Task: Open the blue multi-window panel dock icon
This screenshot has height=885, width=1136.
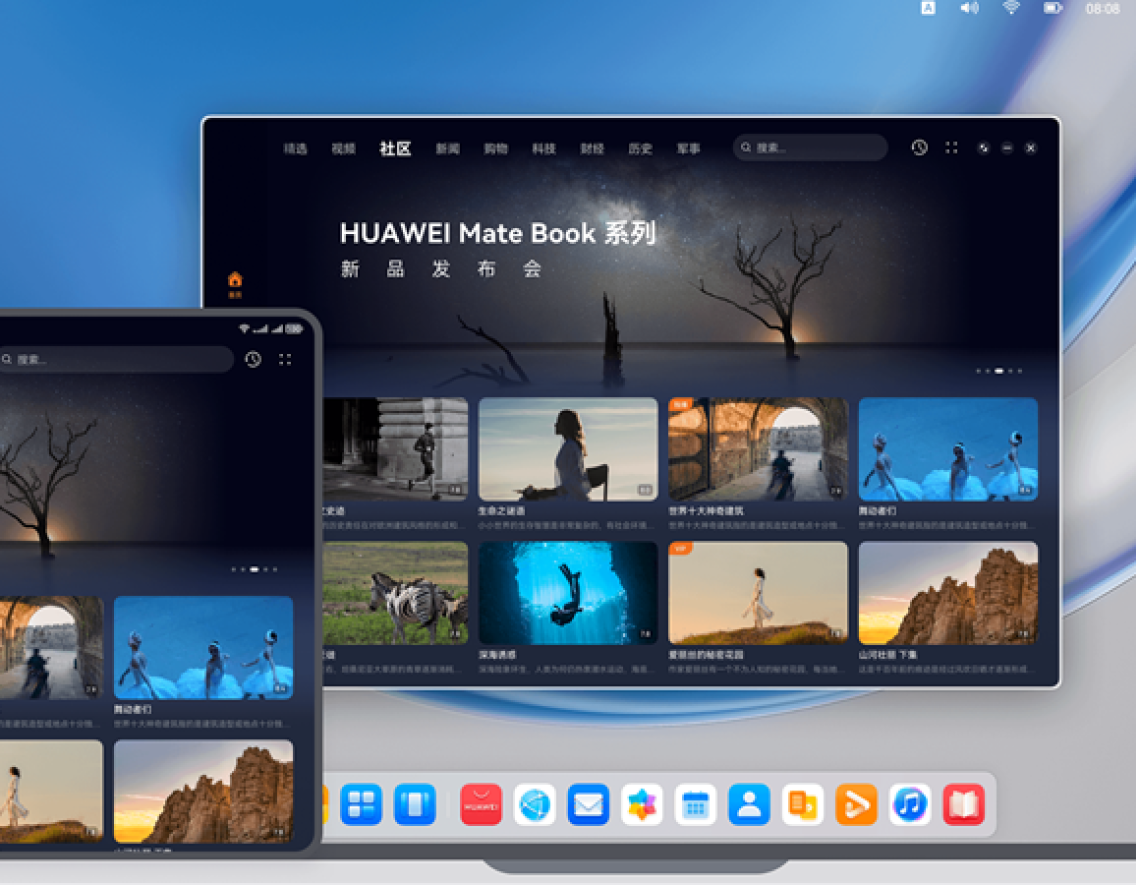Action: [x=414, y=805]
